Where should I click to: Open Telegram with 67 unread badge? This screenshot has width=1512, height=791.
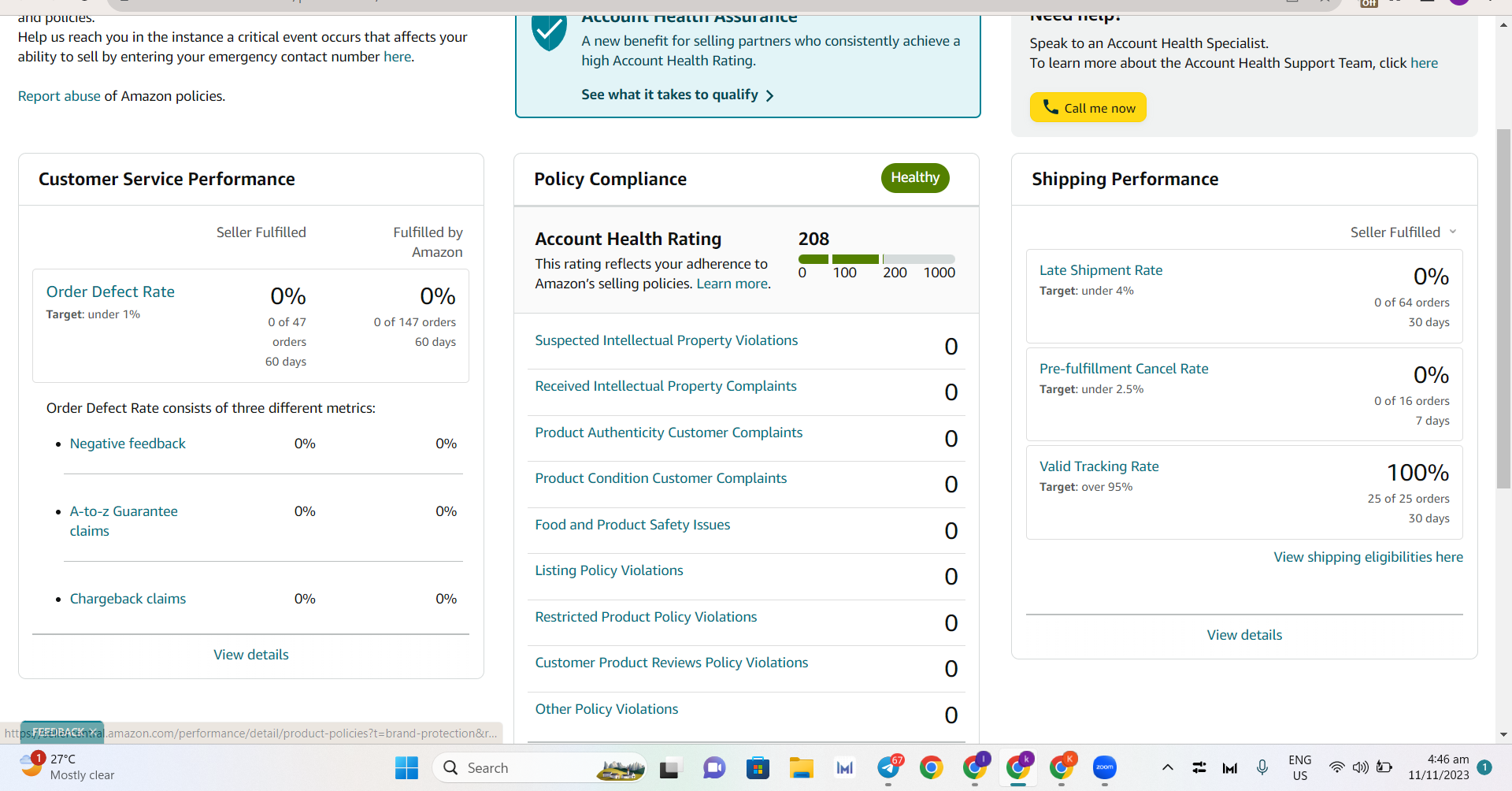[889, 767]
